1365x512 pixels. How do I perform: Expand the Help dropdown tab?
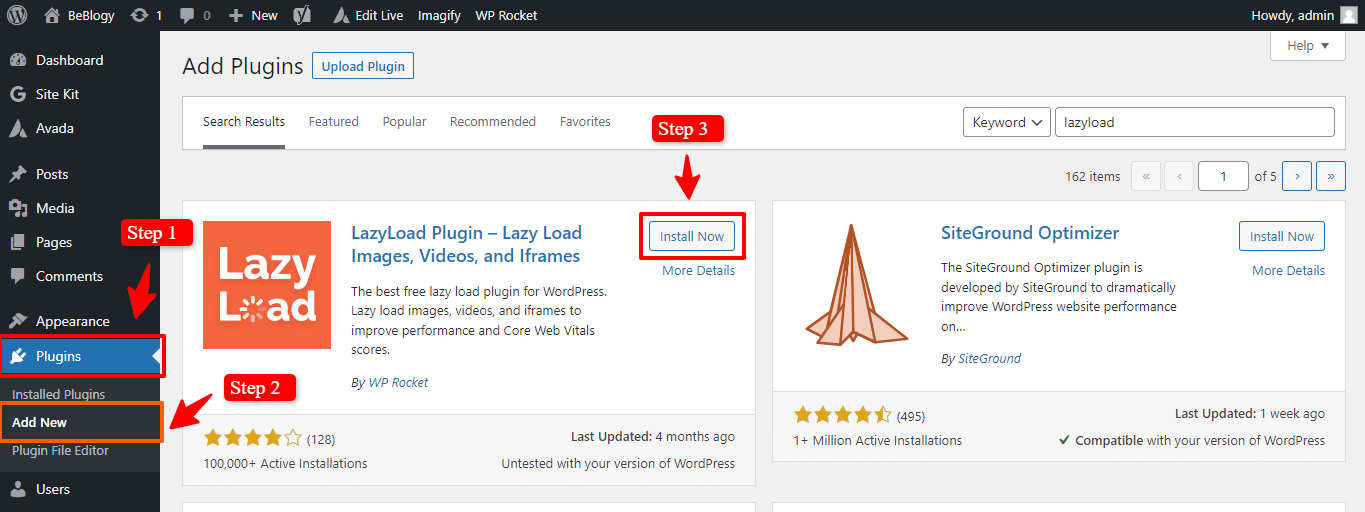(1308, 46)
